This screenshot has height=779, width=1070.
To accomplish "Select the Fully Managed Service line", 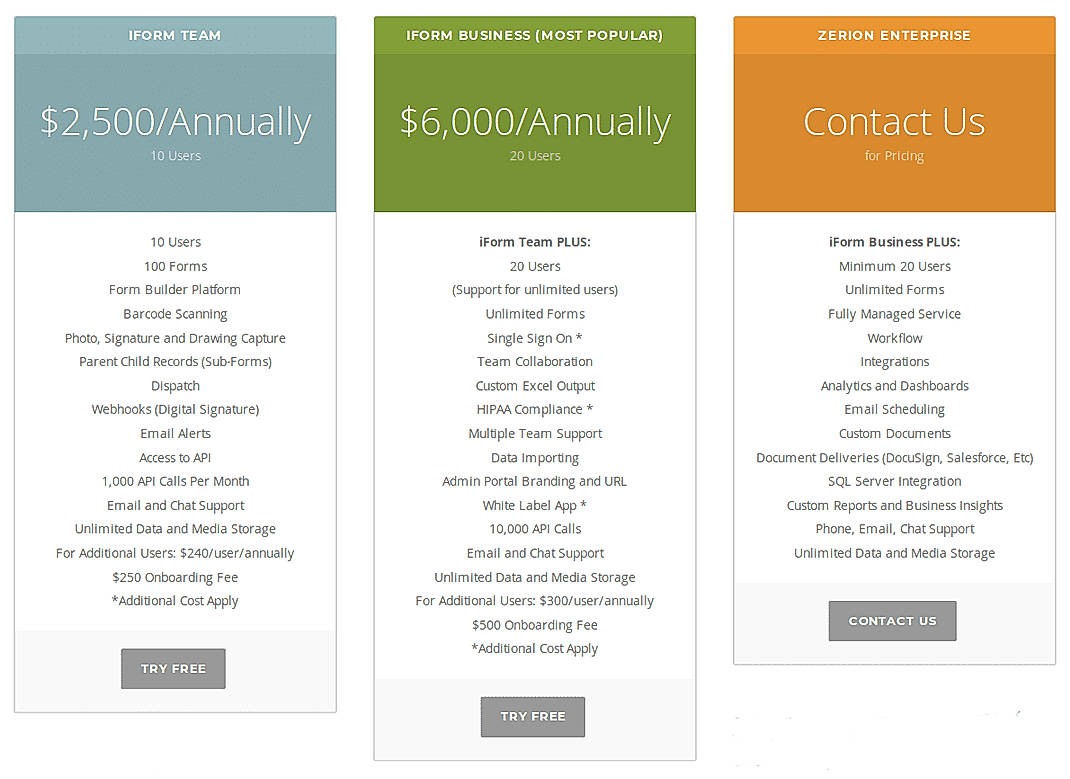I will (x=893, y=313).
